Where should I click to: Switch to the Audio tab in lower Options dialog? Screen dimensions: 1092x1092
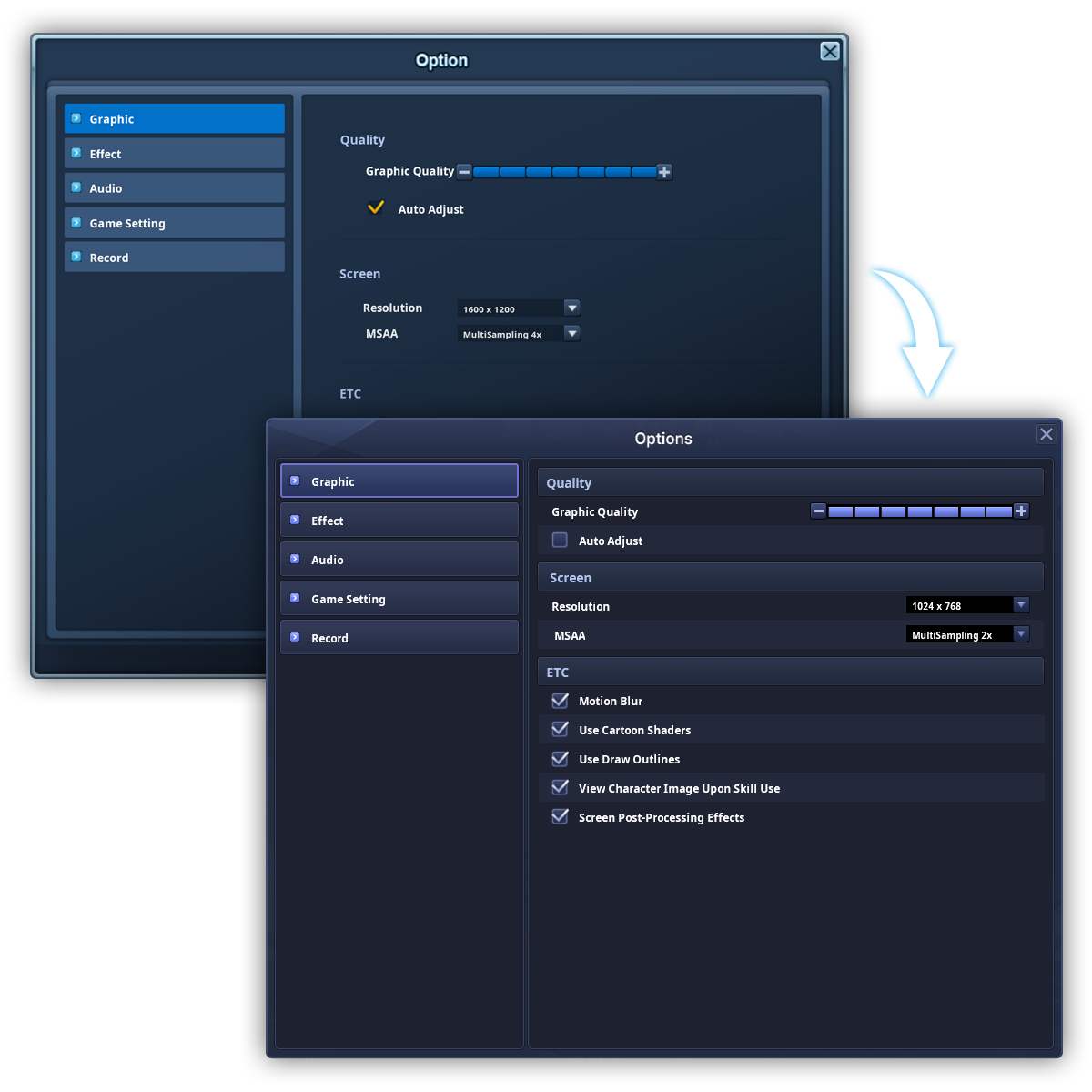pyautogui.click(x=399, y=560)
